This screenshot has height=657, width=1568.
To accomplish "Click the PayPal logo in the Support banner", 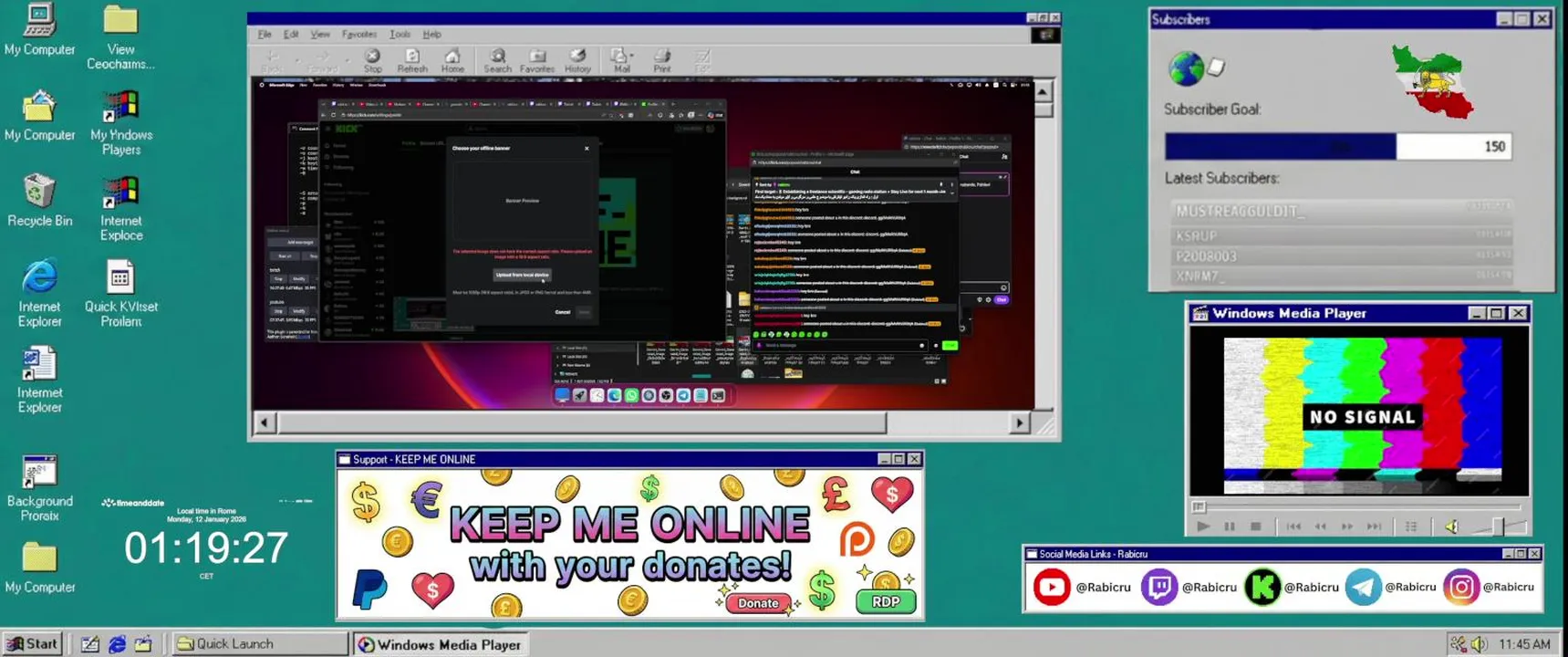I will click(x=370, y=589).
